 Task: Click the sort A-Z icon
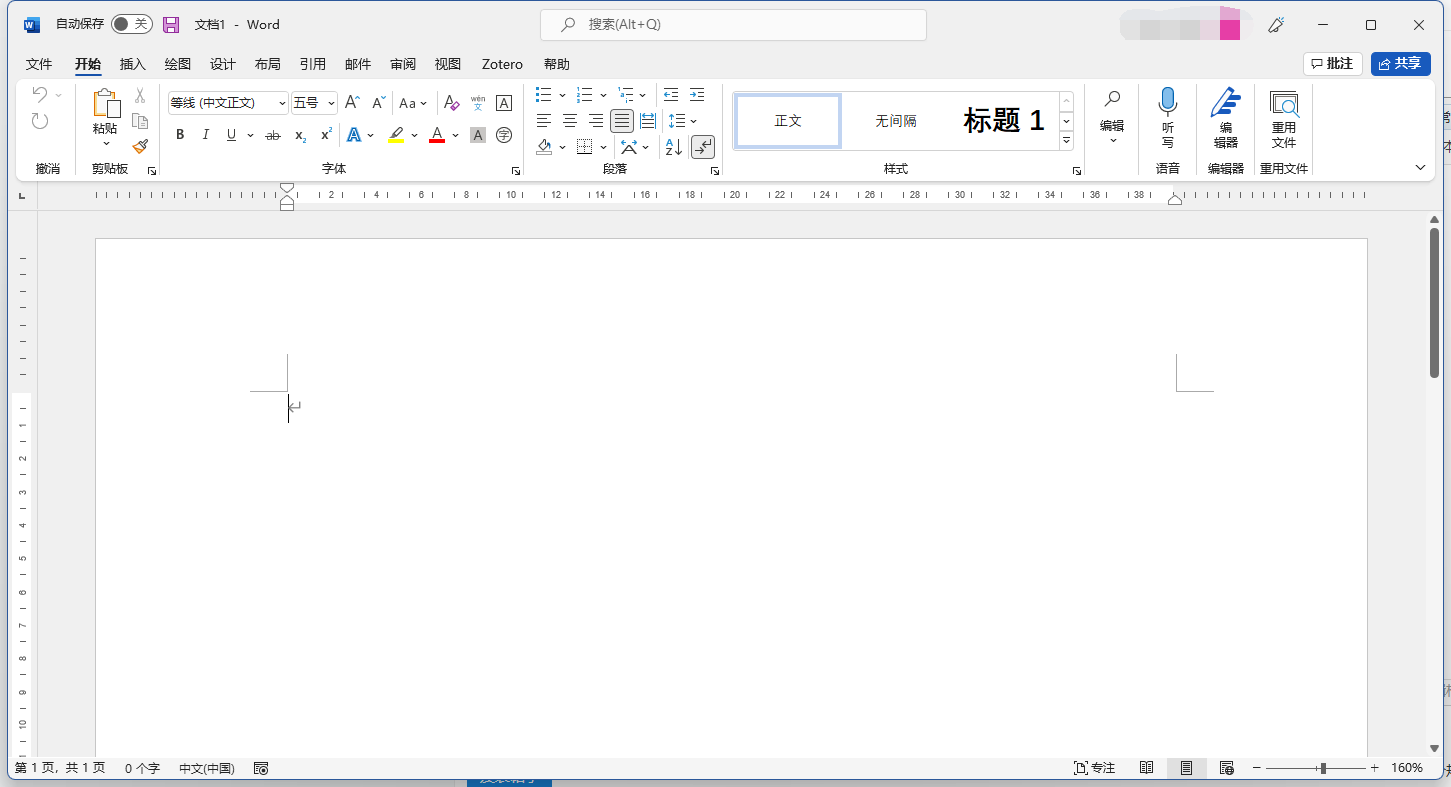pos(673,147)
